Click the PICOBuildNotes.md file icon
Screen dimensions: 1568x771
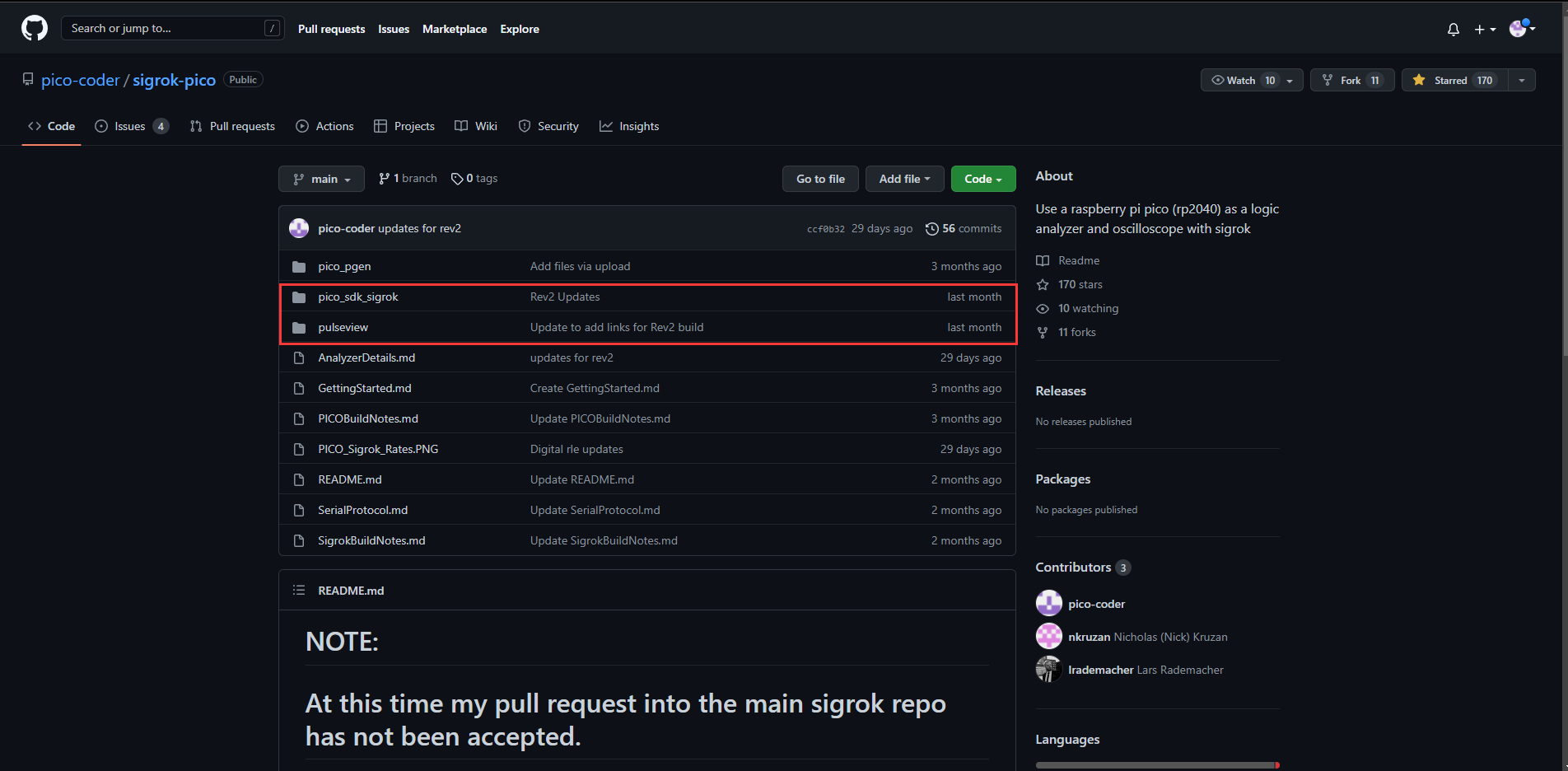tap(299, 419)
